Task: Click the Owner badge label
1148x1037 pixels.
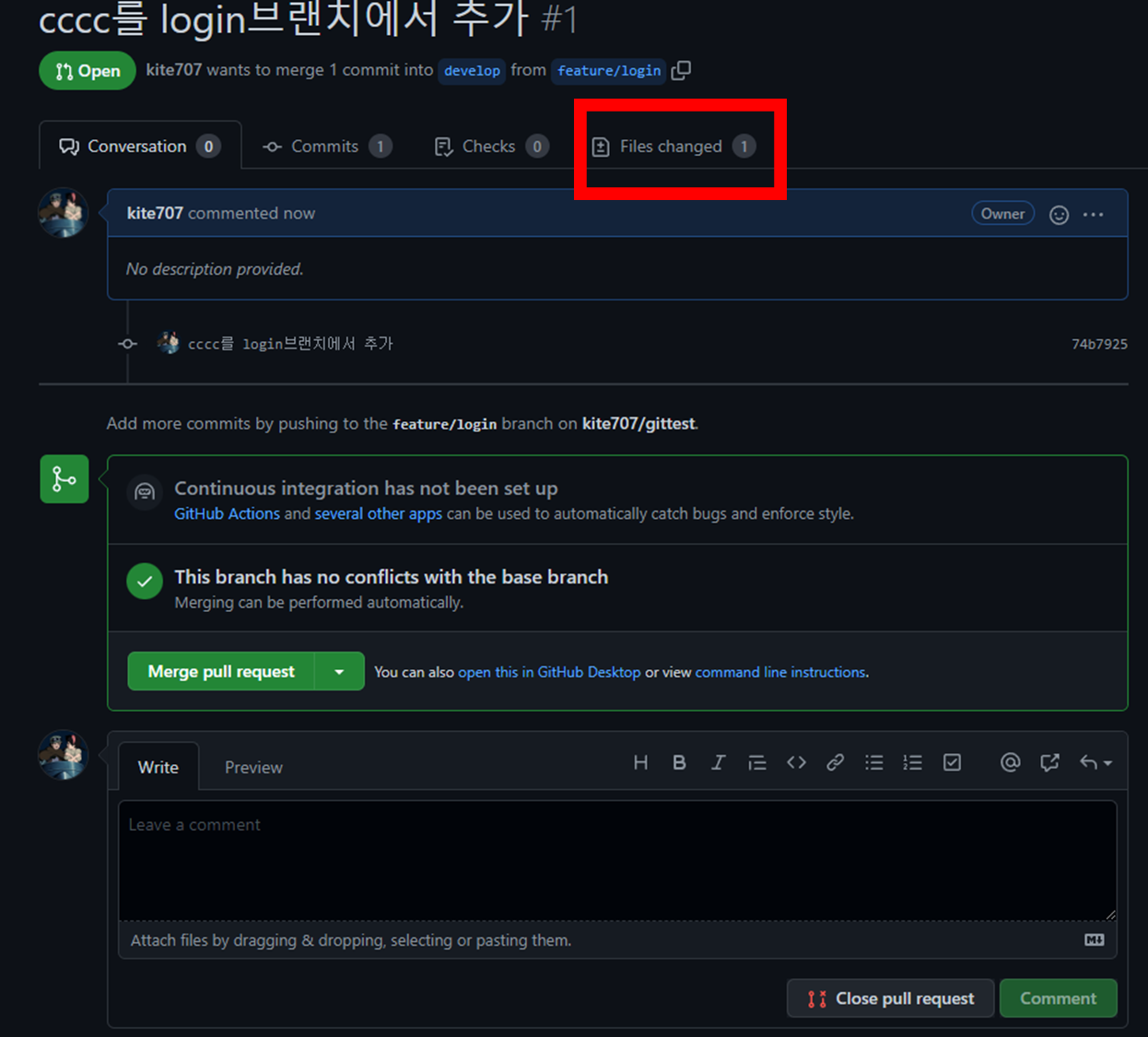Action: click(x=1002, y=214)
